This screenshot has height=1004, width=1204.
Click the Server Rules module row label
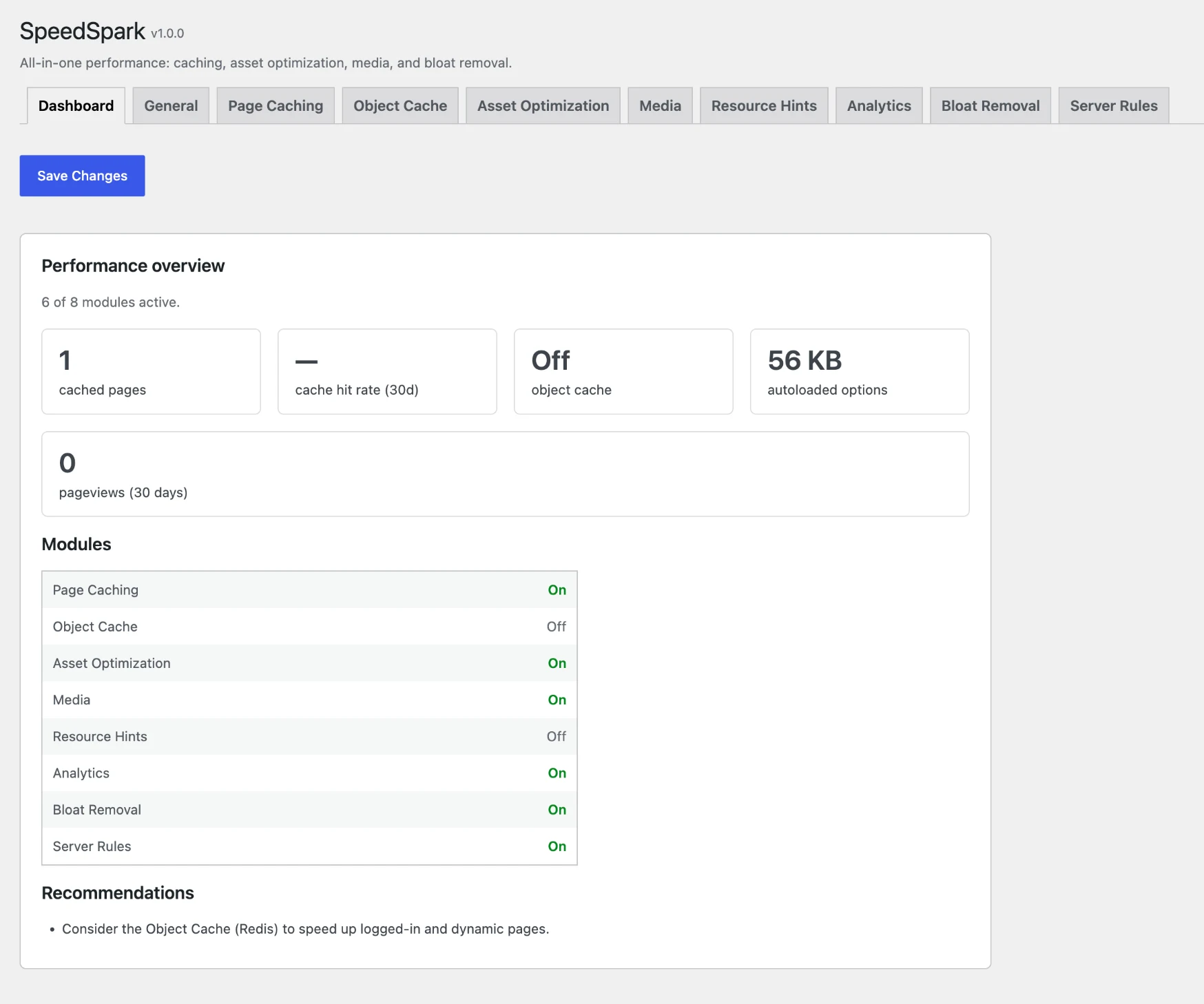click(x=92, y=846)
